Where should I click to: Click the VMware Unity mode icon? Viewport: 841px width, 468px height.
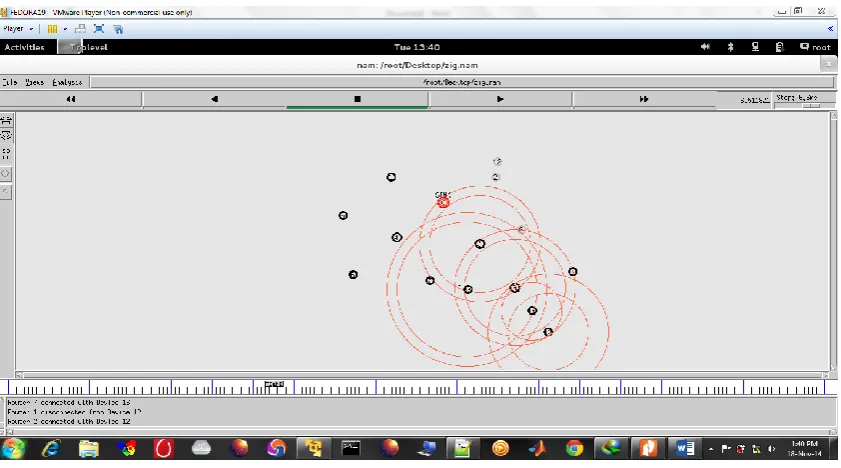[118, 29]
